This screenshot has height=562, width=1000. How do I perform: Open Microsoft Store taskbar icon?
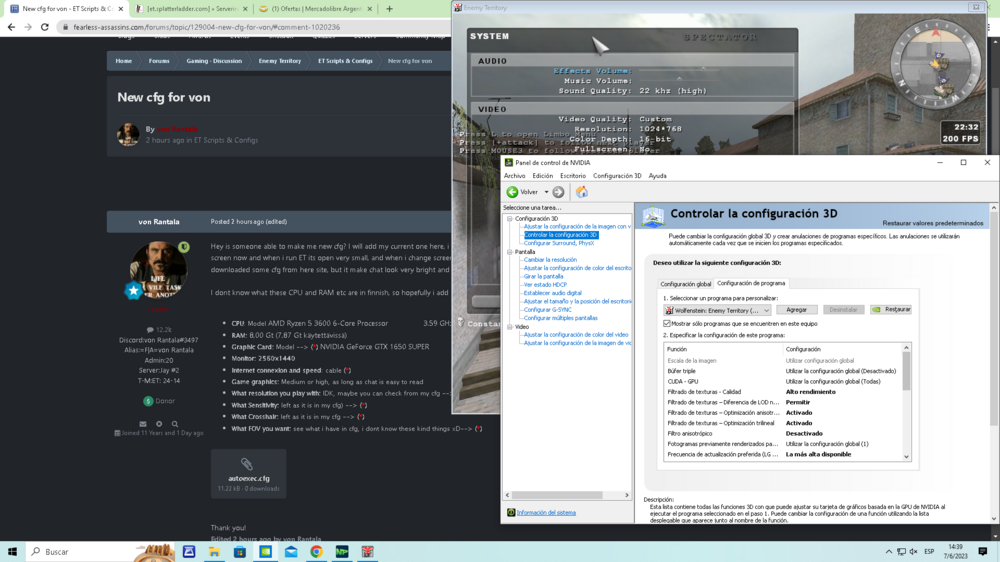tap(240, 552)
